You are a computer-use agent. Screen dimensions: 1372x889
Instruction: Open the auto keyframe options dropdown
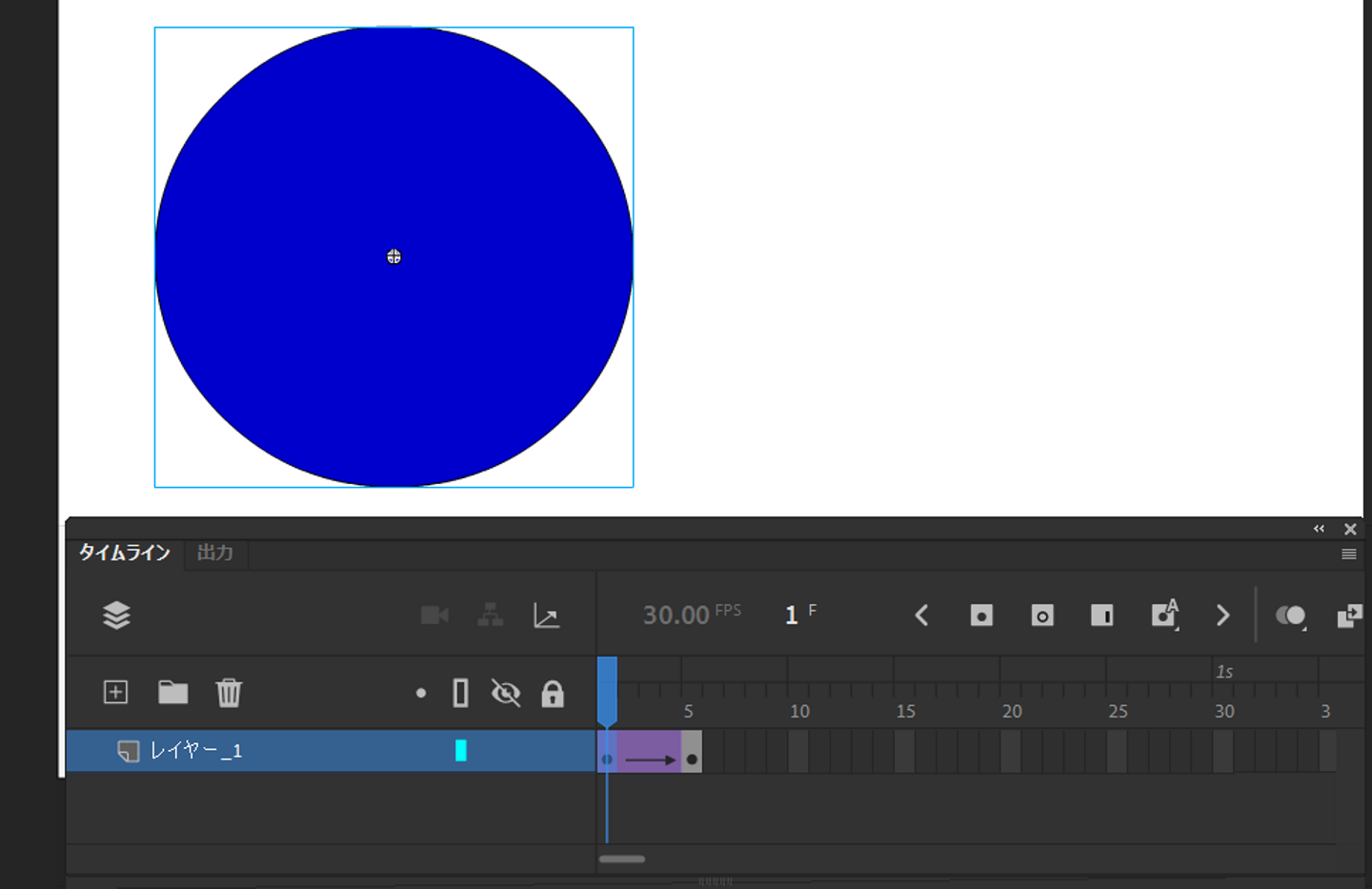click(x=1165, y=616)
